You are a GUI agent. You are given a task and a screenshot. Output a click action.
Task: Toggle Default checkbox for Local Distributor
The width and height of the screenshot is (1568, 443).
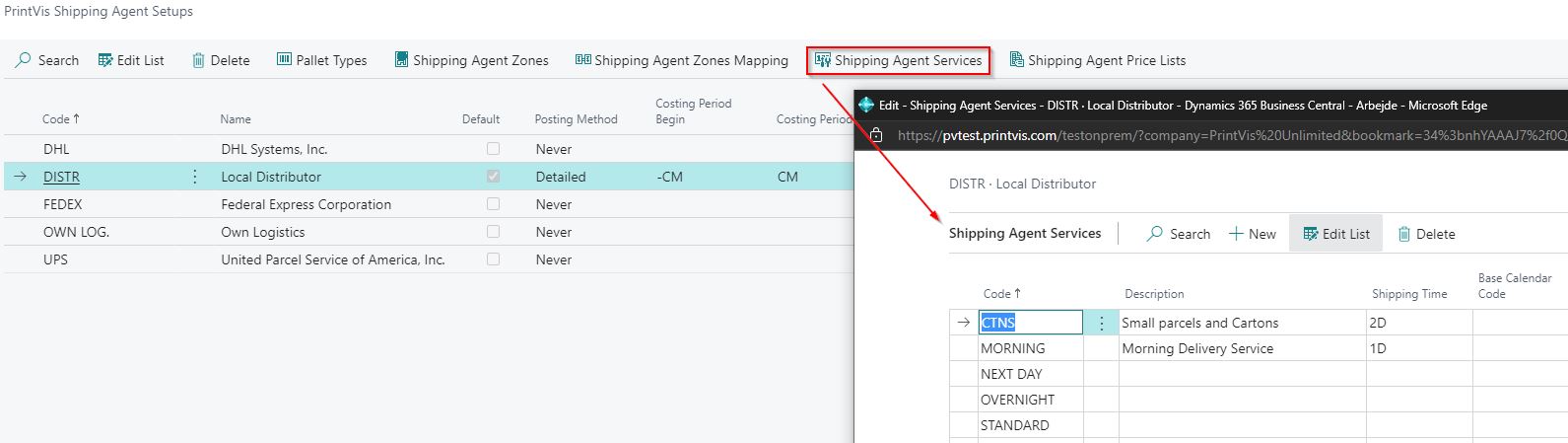(x=493, y=177)
